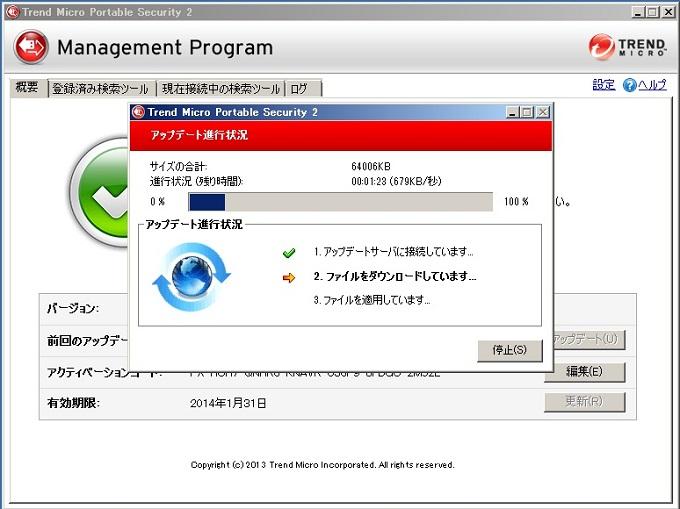680x509 pixels.
Task: Click the 編集(E) button
Action: (x=584, y=372)
